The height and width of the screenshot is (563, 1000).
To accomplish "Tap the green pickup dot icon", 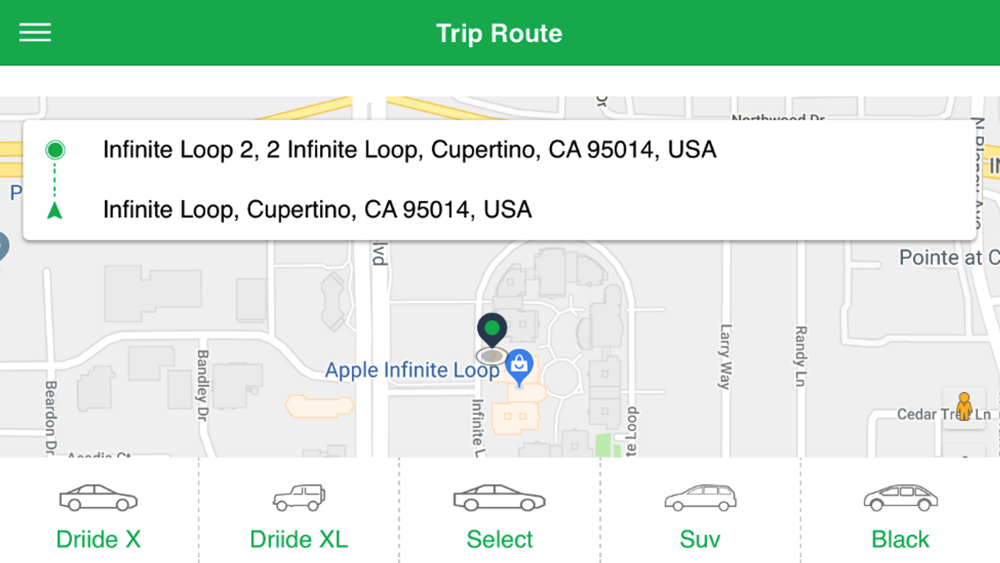I will pyautogui.click(x=55, y=150).
